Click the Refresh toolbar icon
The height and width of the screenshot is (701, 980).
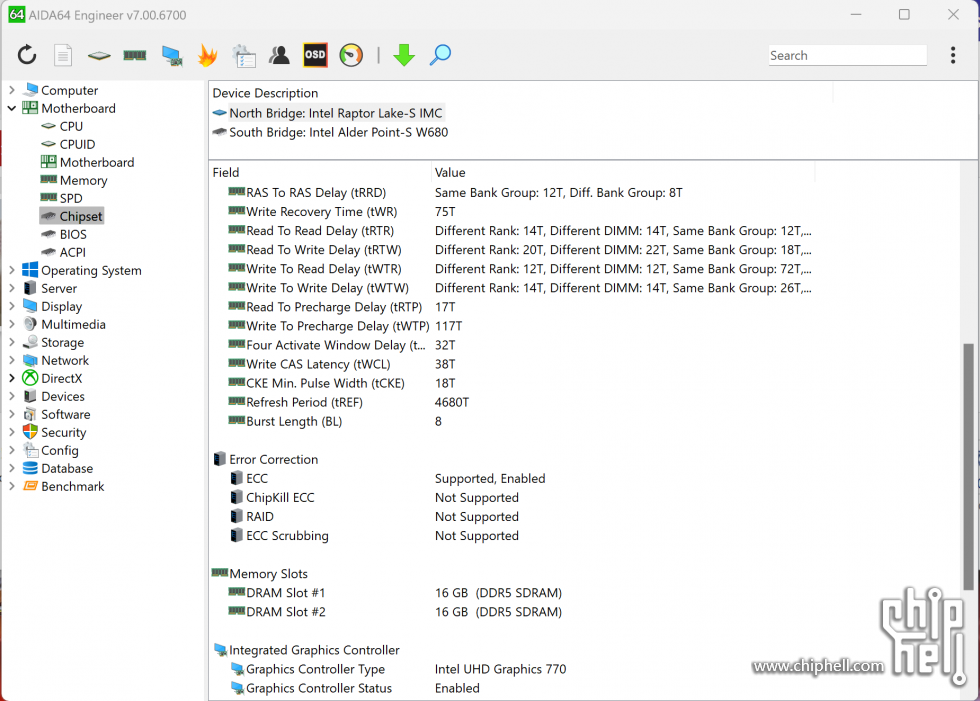27,55
